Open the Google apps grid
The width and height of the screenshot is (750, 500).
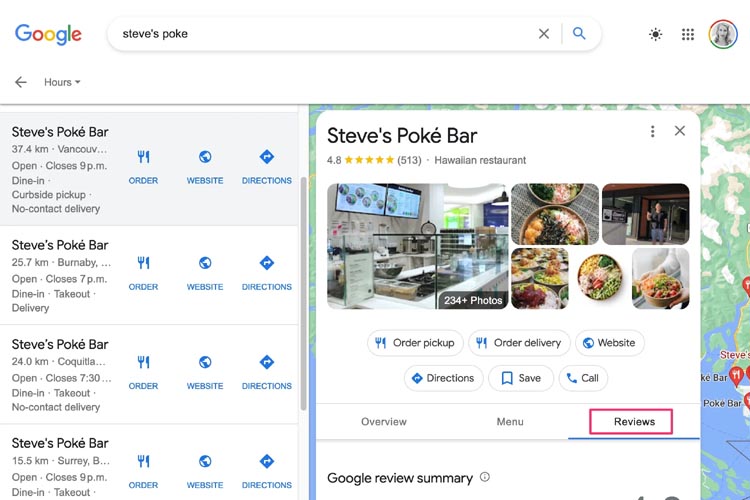(688, 34)
